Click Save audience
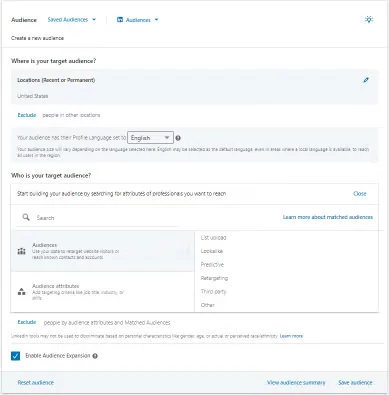 coord(355,382)
